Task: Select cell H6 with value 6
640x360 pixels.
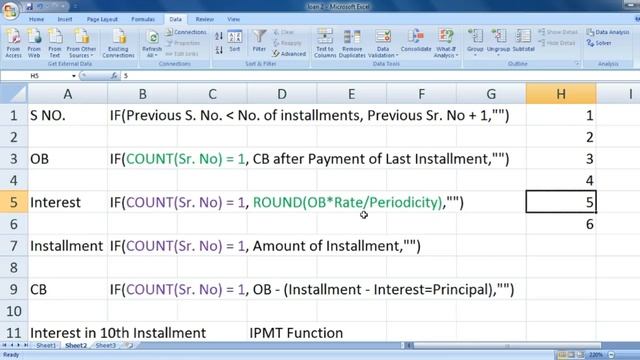Action: [x=561, y=224]
